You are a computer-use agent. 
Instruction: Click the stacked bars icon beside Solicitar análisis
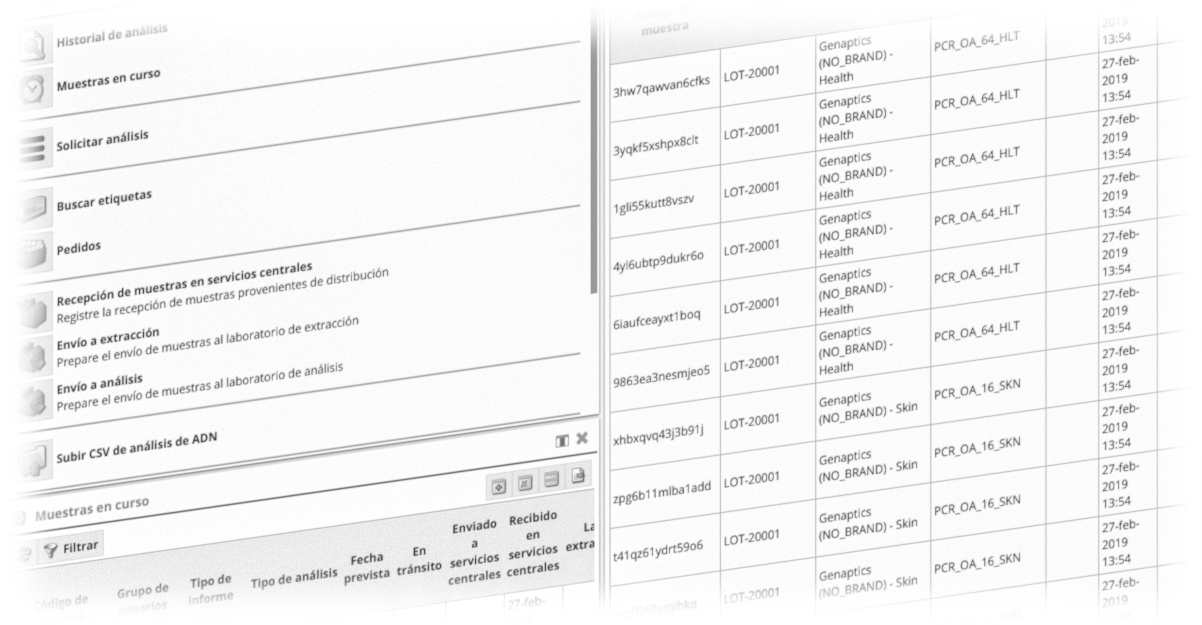point(35,150)
